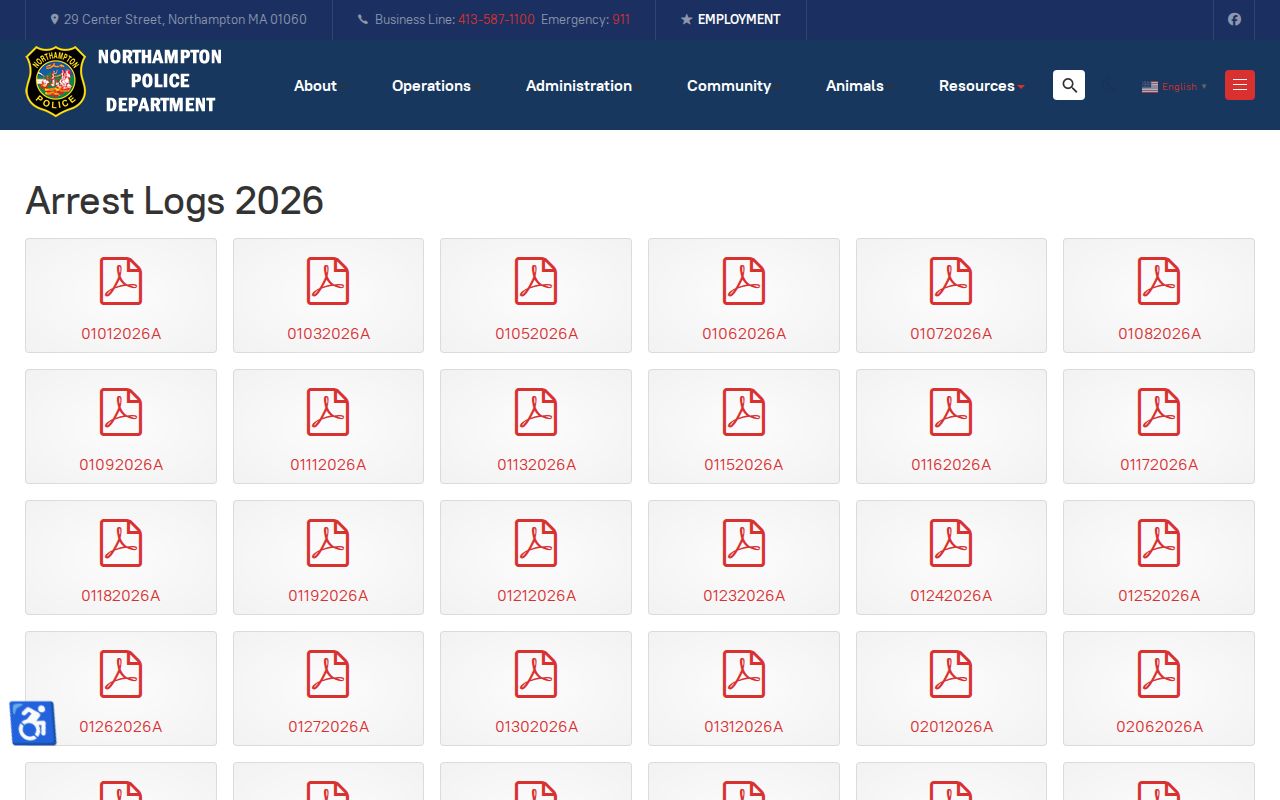Open the Animals menu
The width and height of the screenshot is (1280, 800).
855,86
